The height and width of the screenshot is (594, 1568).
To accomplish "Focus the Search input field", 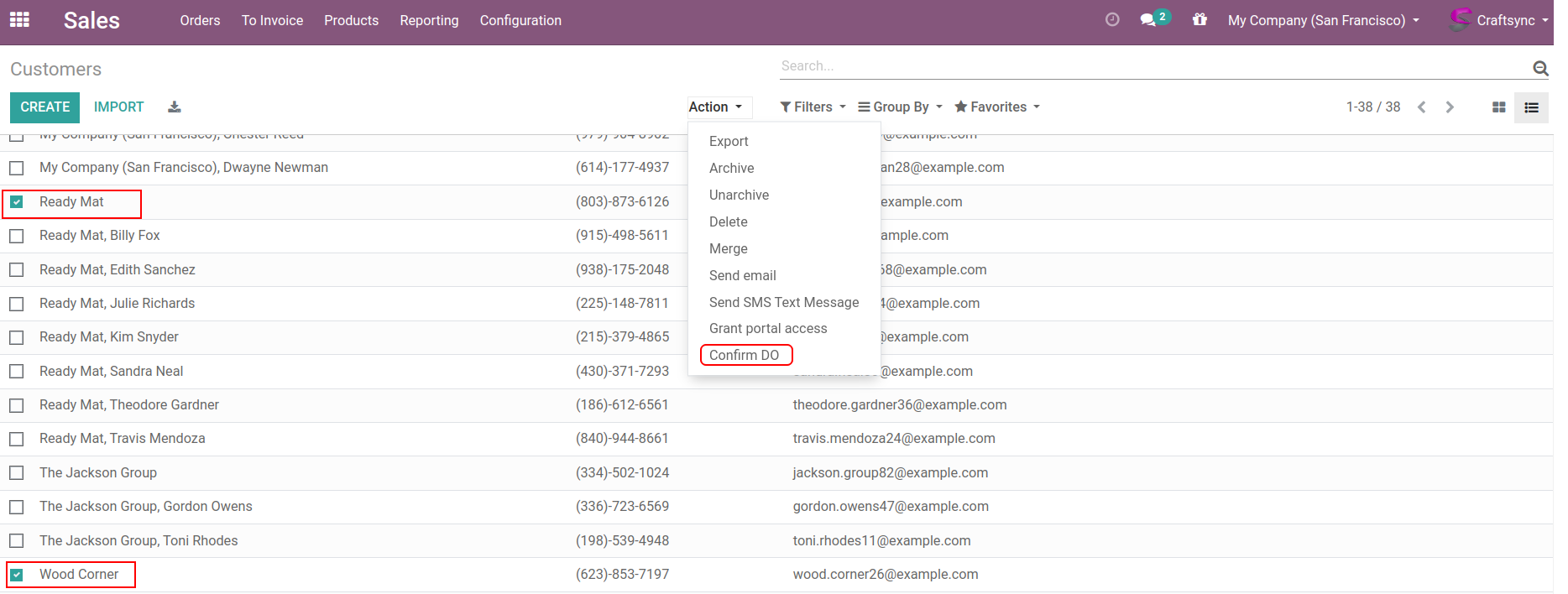I will (1150, 66).
